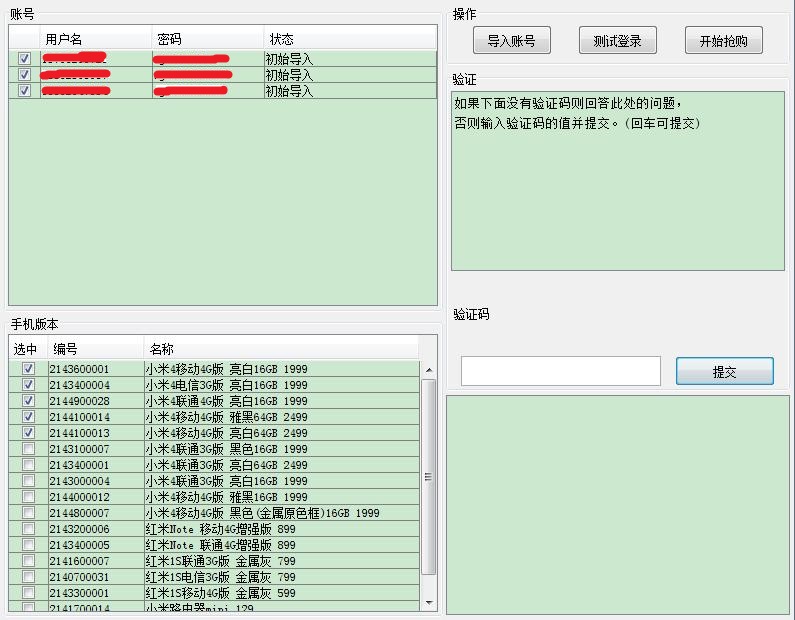Uncheck phone model 2144100014 checkbox

(28, 417)
